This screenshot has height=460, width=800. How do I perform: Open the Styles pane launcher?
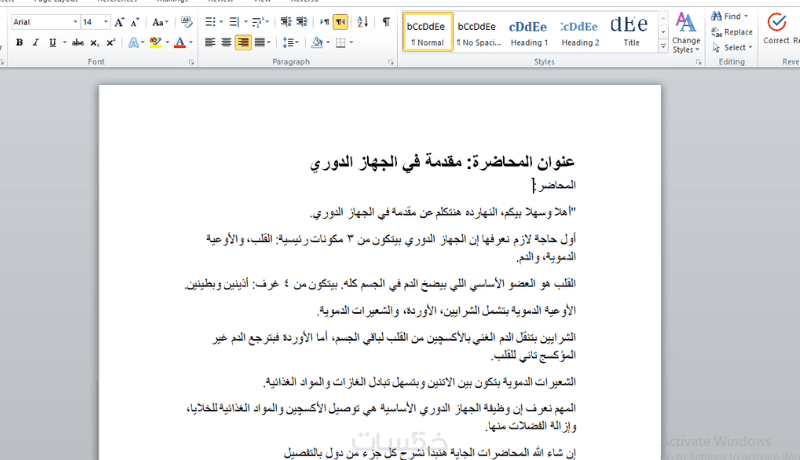pyautogui.click(x=698, y=62)
